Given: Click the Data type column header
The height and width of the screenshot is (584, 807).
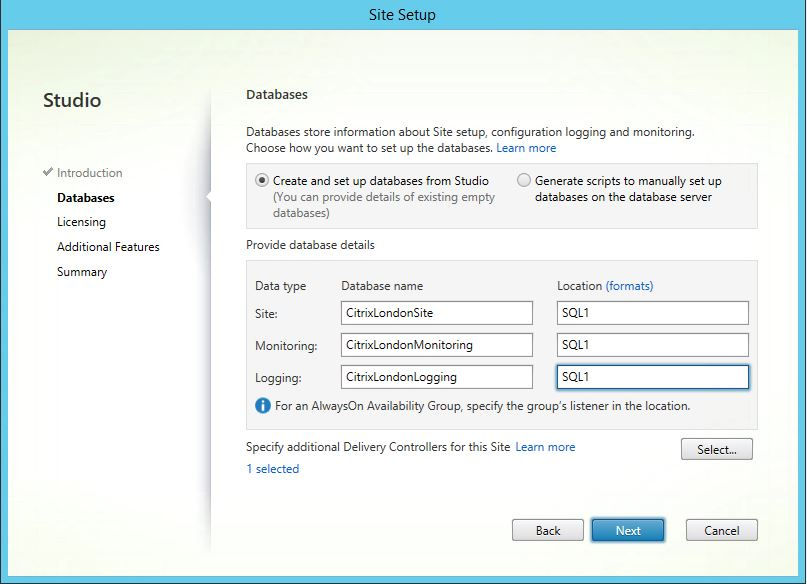Looking at the screenshot, I should tap(280, 286).
